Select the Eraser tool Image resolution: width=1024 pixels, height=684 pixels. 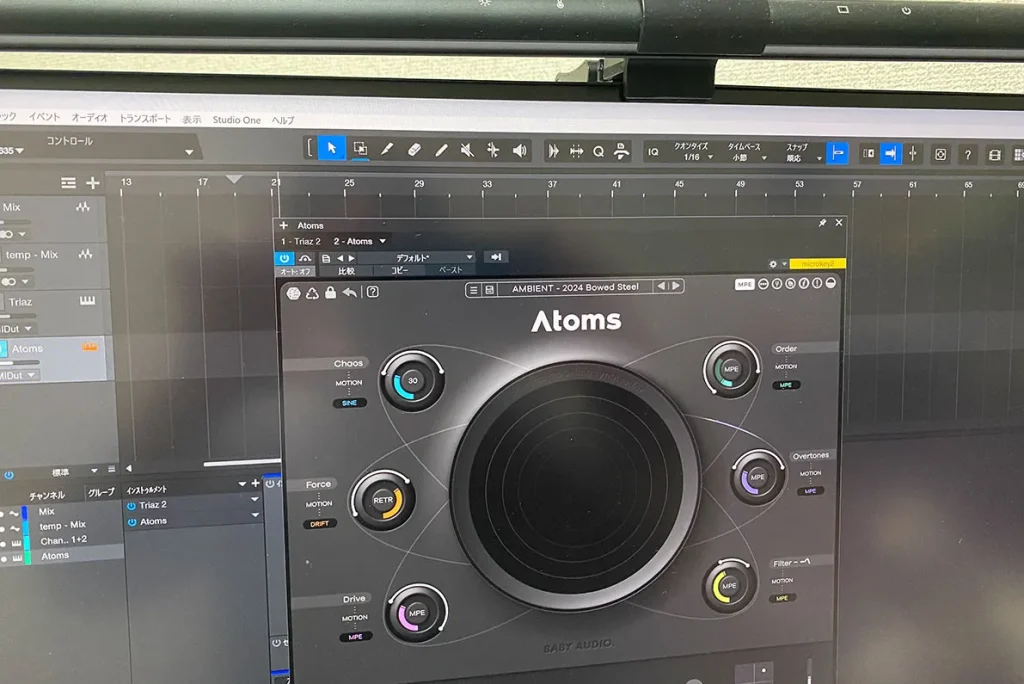coord(414,150)
